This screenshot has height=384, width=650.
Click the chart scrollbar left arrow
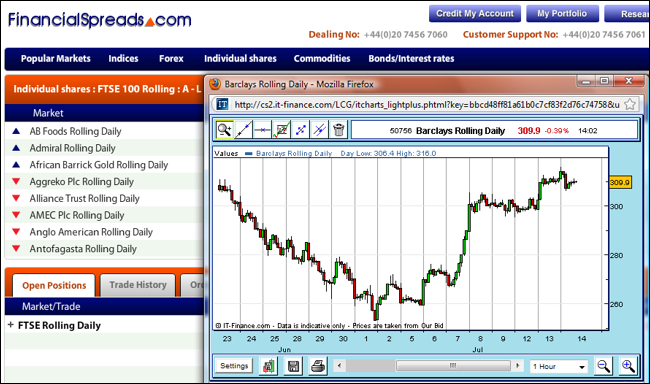click(x=340, y=366)
